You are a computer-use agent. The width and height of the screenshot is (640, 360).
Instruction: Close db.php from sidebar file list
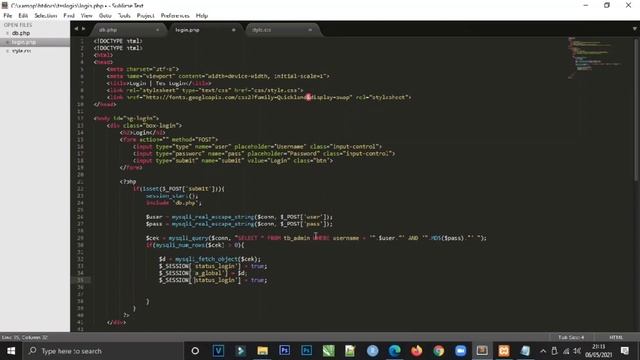pyautogui.click(x=7, y=33)
